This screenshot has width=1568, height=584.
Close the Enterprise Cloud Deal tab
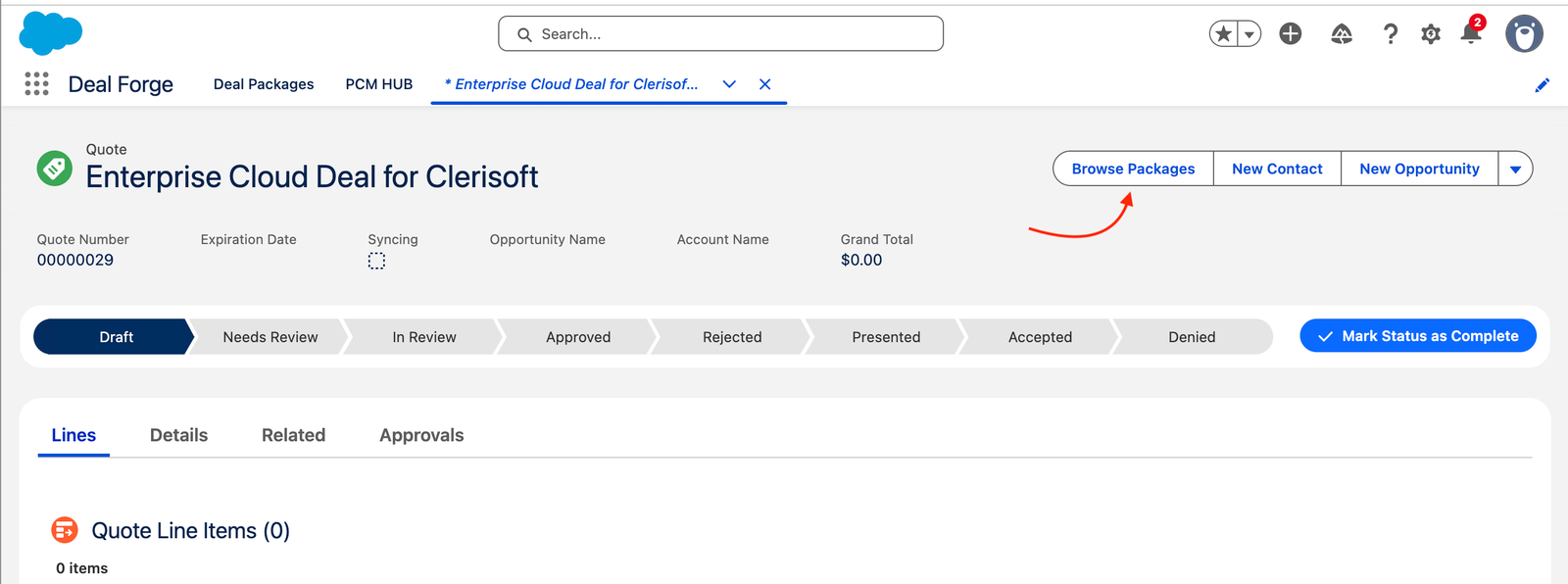(765, 84)
